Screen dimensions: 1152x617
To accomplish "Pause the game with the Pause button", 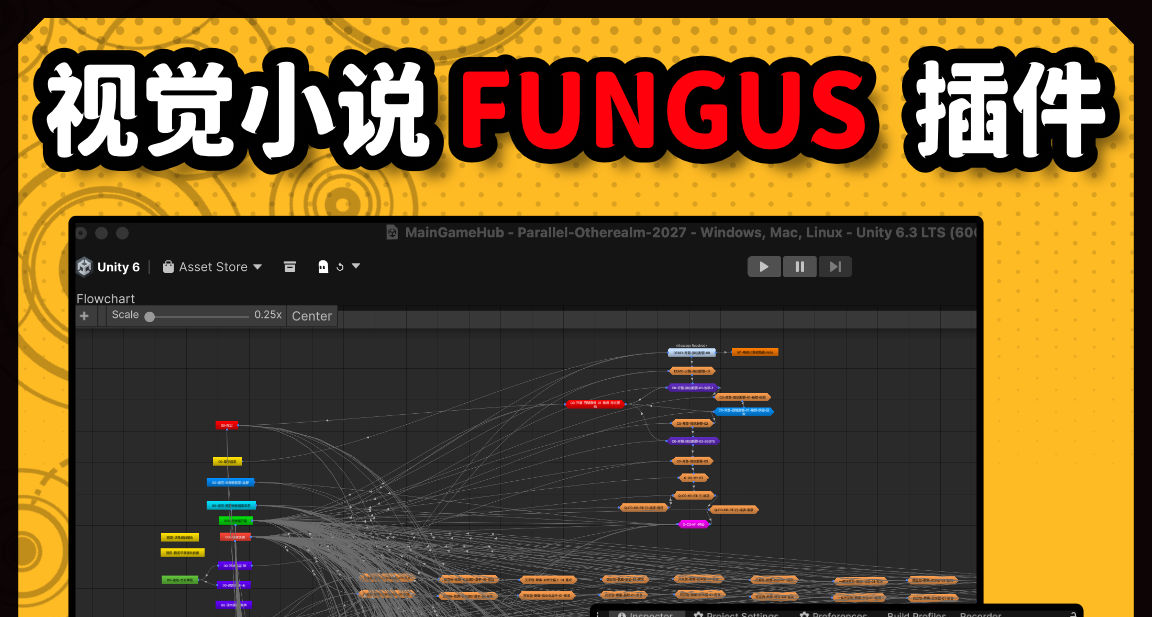I will [799, 267].
